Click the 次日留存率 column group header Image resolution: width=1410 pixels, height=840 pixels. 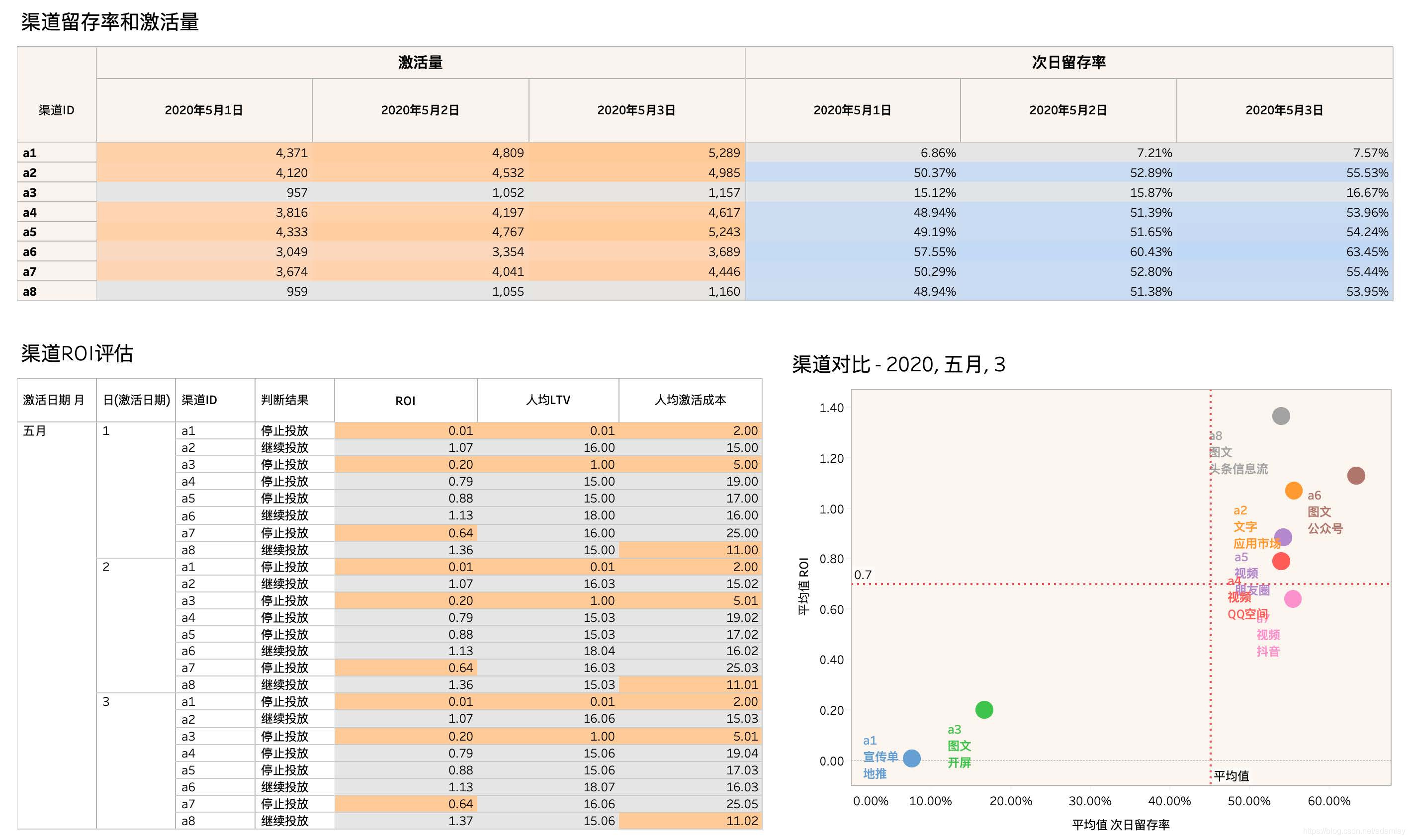[x=1068, y=62]
